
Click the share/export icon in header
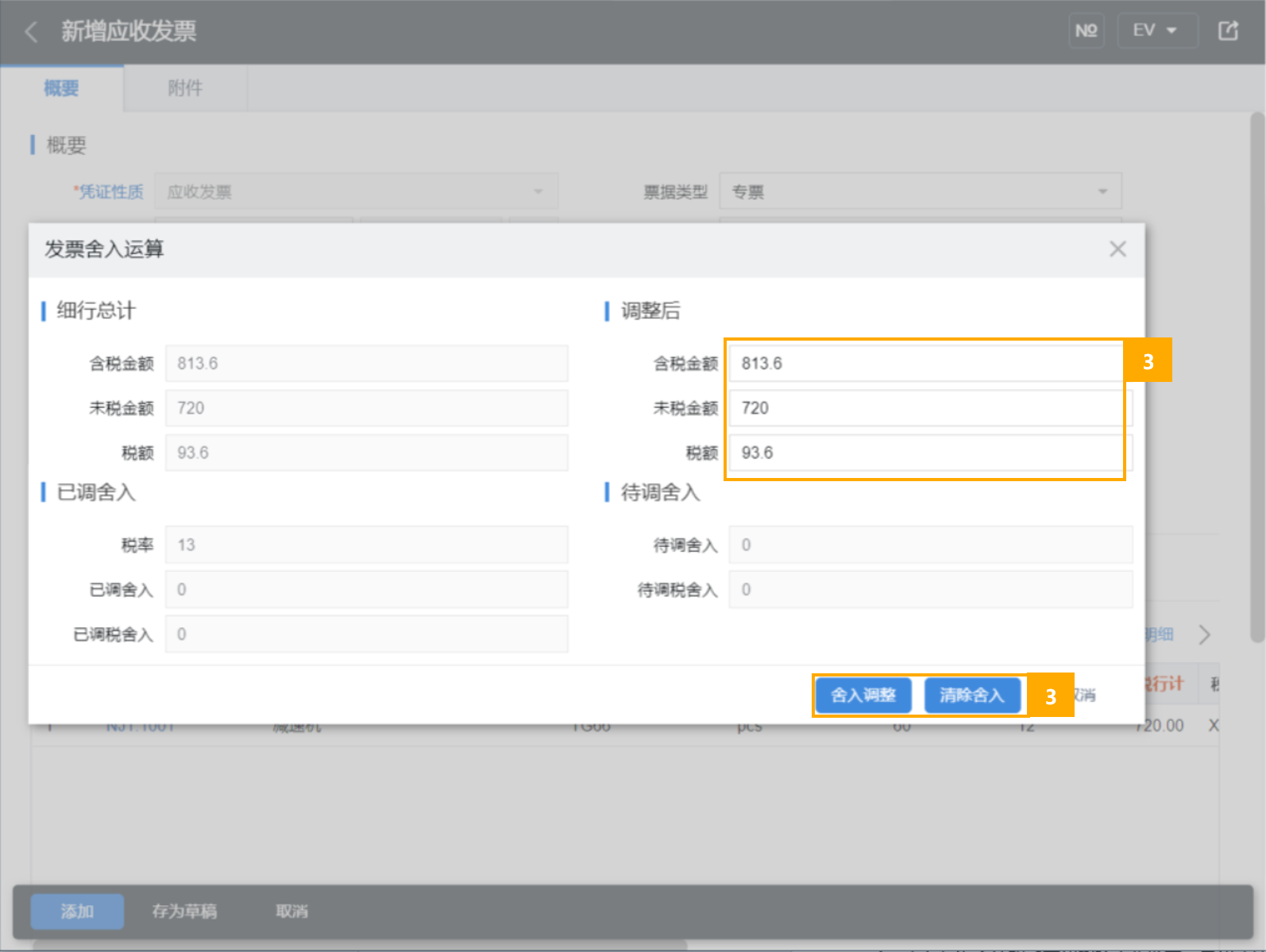pyautogui.click(x=1228, y=31)
